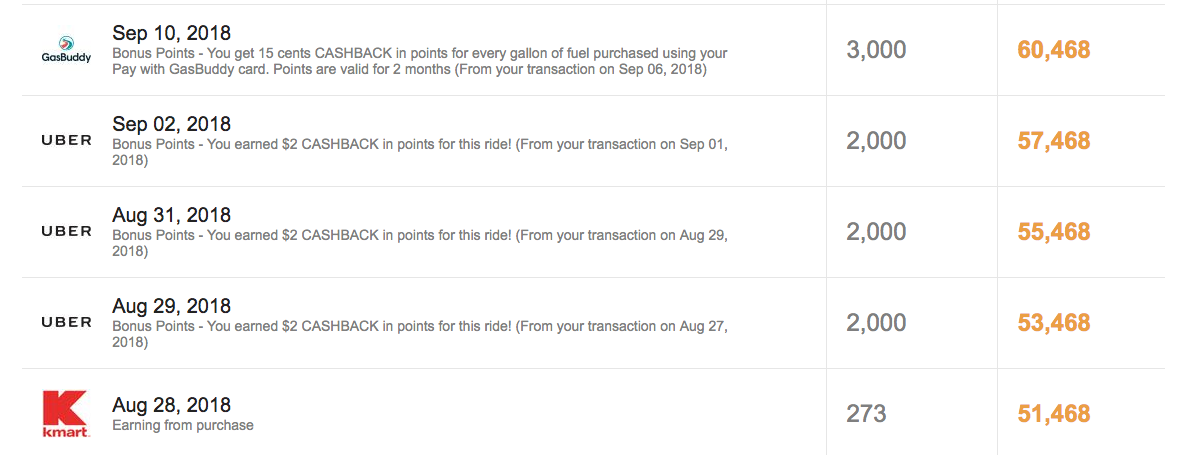Click the 55,468 balance total
This screenshot has width=1180, height=455.
coord(1054,232)
